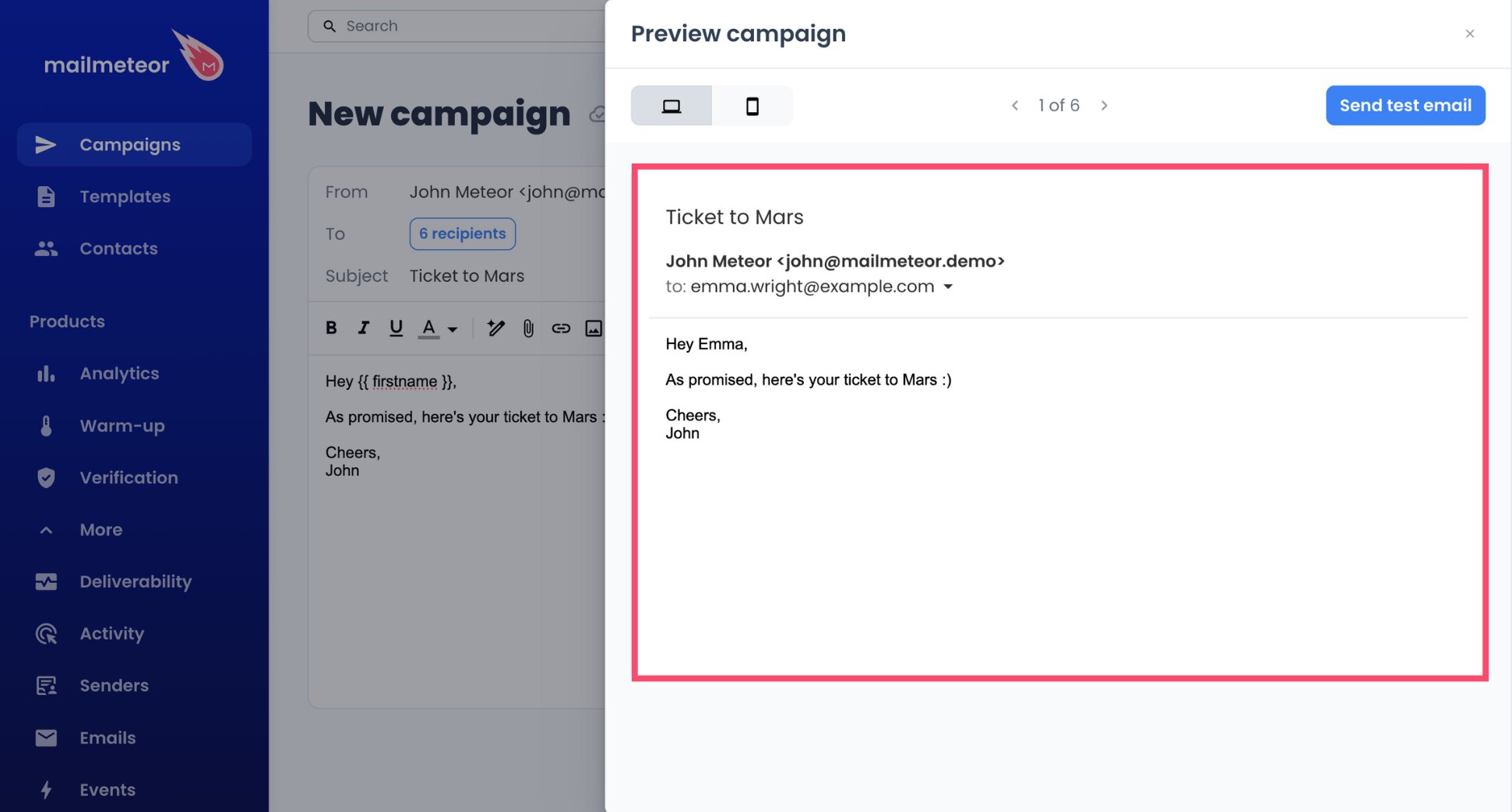The width and height of the screenshot is (1512, 812).
Task: Switch to mobile preview
Action: [752, 106]
